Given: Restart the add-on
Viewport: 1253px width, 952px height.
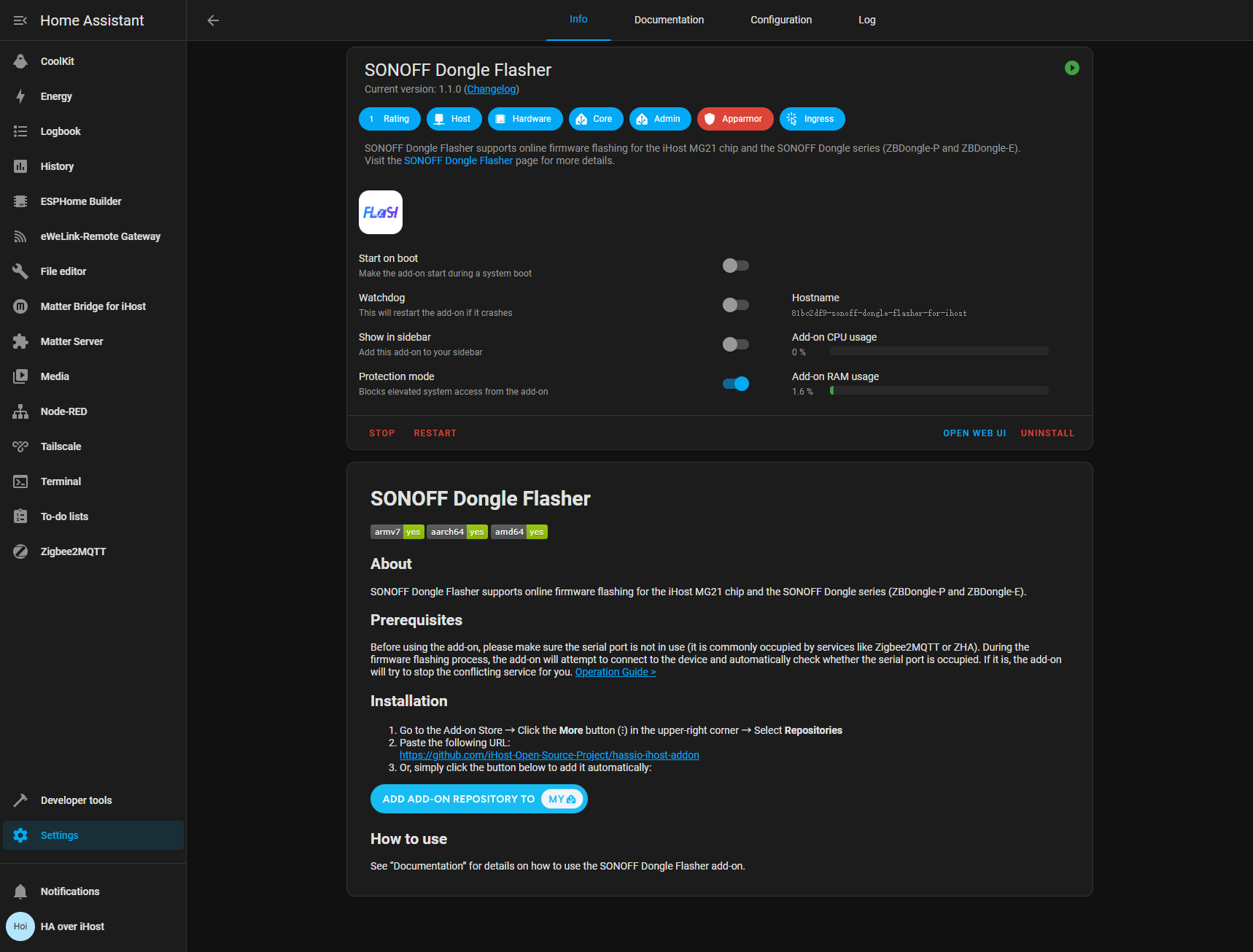Looking at the screenshot, I should (x=435, y=433).
